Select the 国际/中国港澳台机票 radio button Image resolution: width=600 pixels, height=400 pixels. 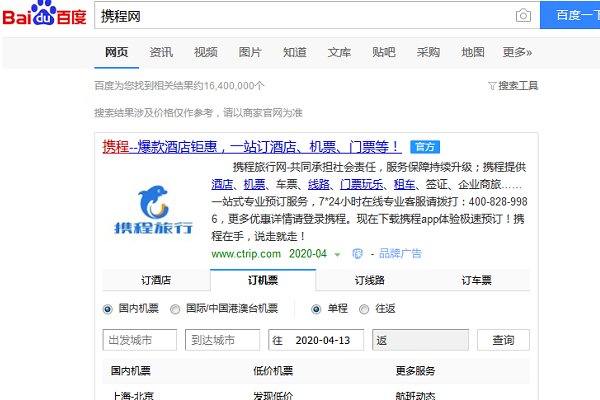[x=175, y=309]
